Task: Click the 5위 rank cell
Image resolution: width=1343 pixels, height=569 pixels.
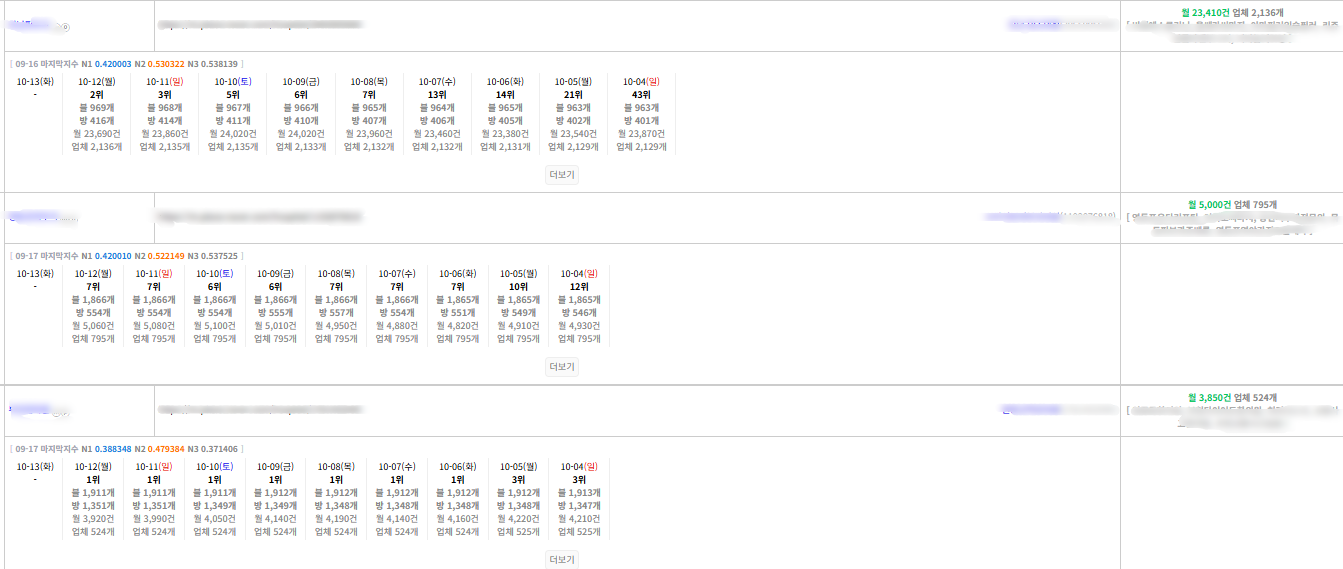Action: [233, 95]
